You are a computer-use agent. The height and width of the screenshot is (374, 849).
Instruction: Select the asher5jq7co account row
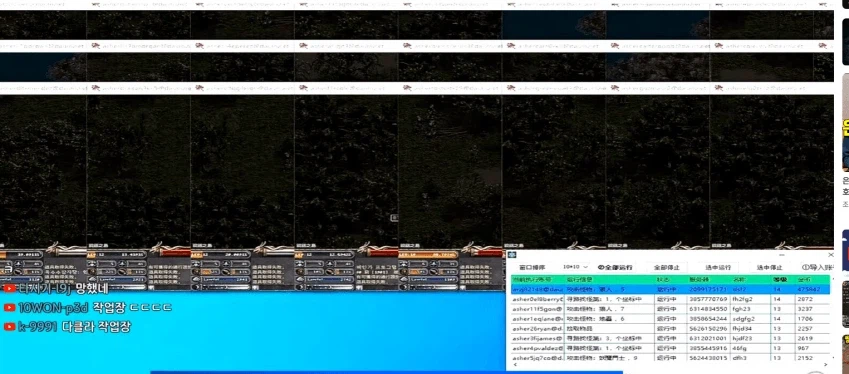[x=670, y=358]
